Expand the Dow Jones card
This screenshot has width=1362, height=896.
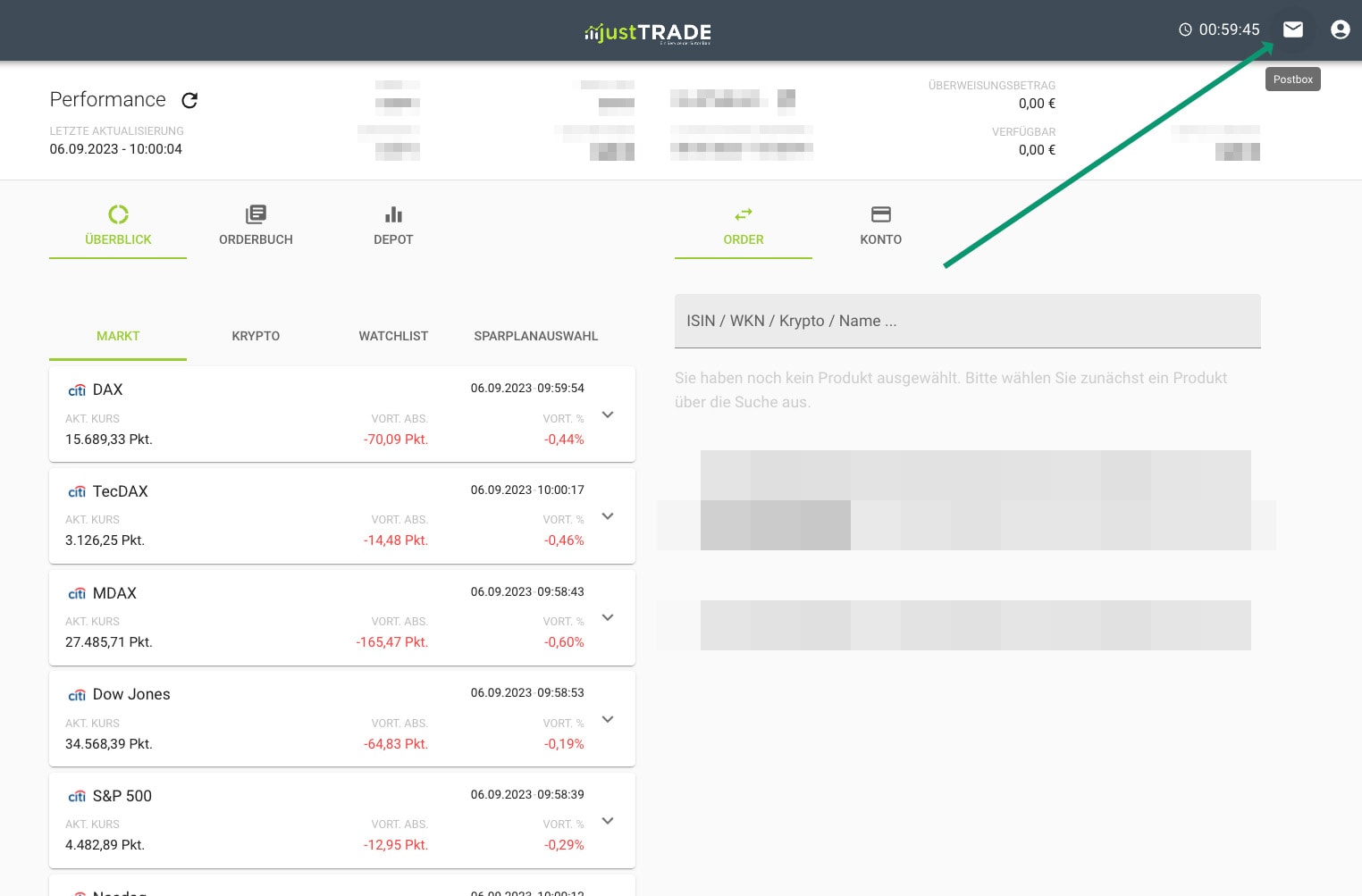pos(608,719)
